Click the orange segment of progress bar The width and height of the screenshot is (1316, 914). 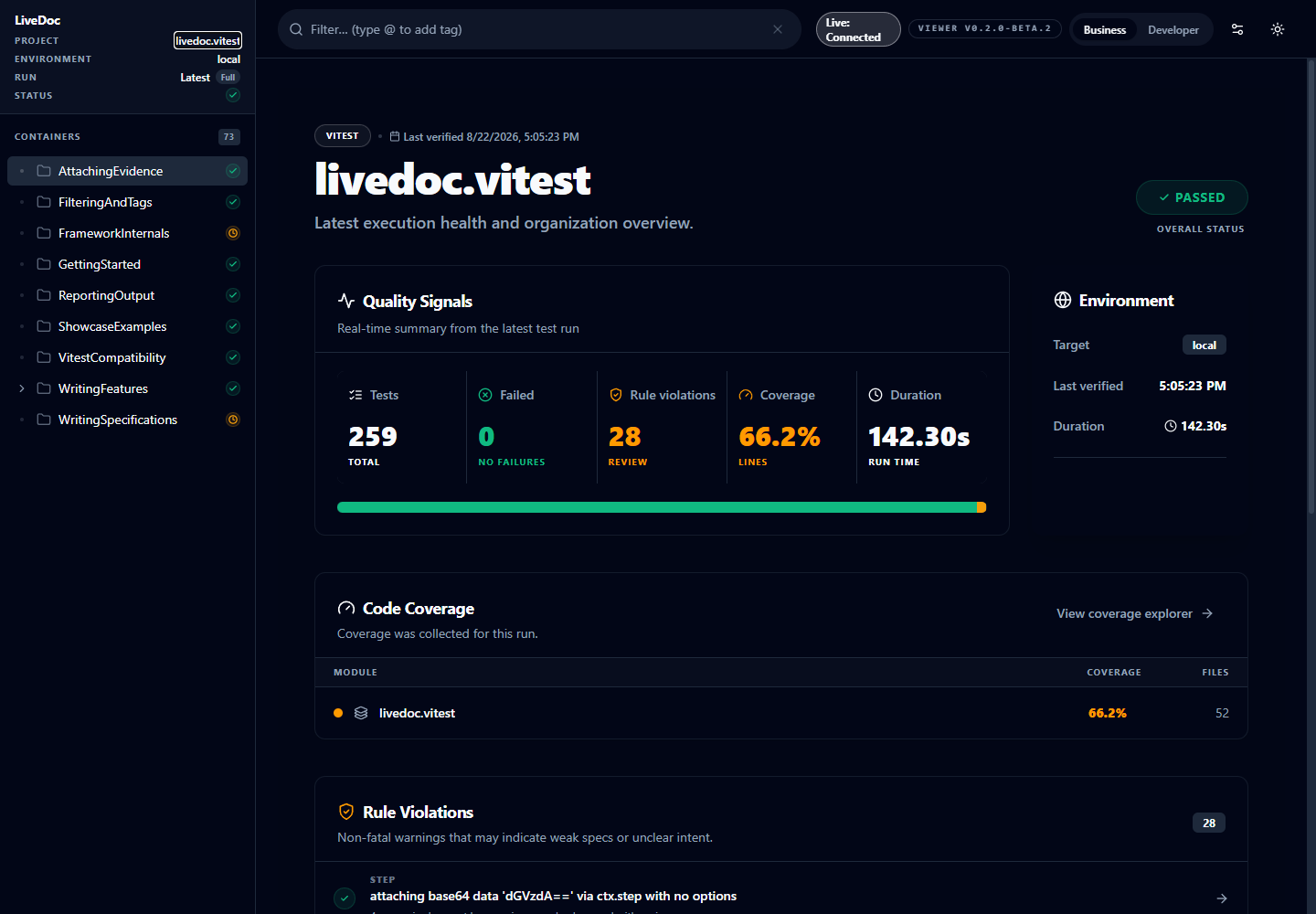(982, 507)
